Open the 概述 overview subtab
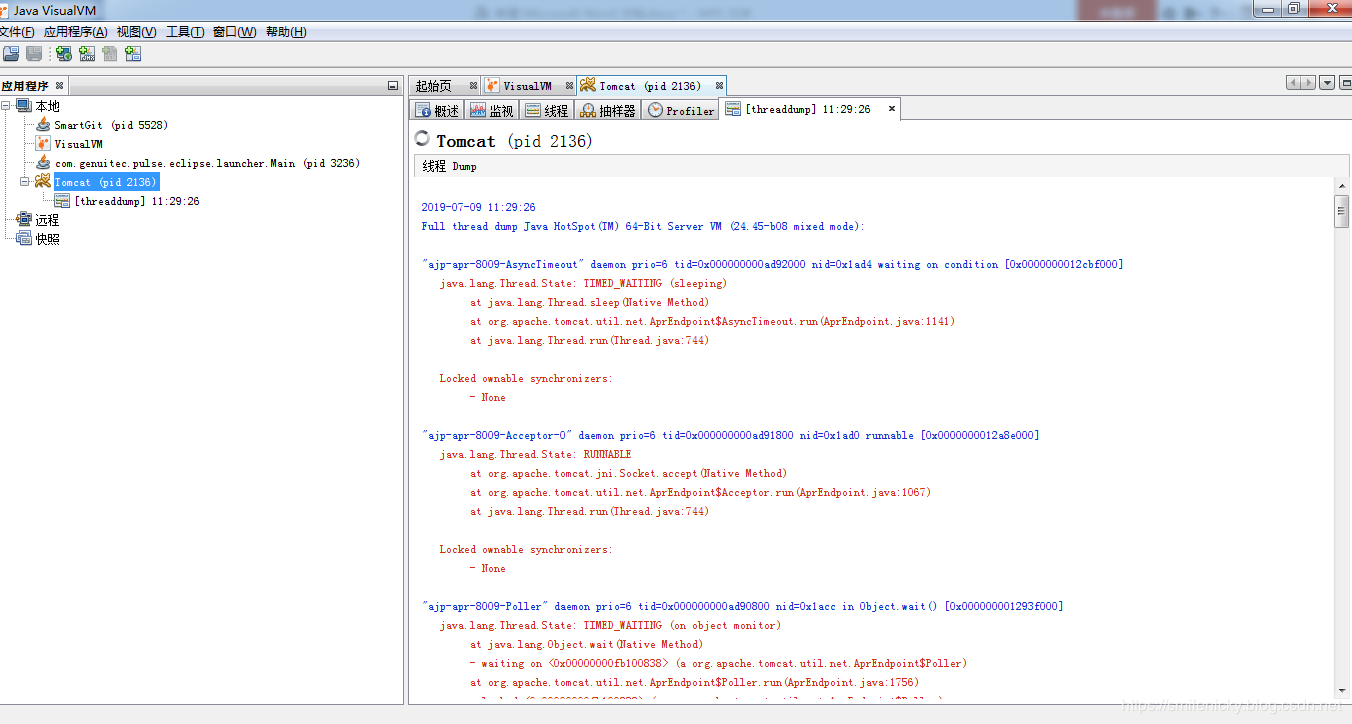 click(x=437, y=110)
